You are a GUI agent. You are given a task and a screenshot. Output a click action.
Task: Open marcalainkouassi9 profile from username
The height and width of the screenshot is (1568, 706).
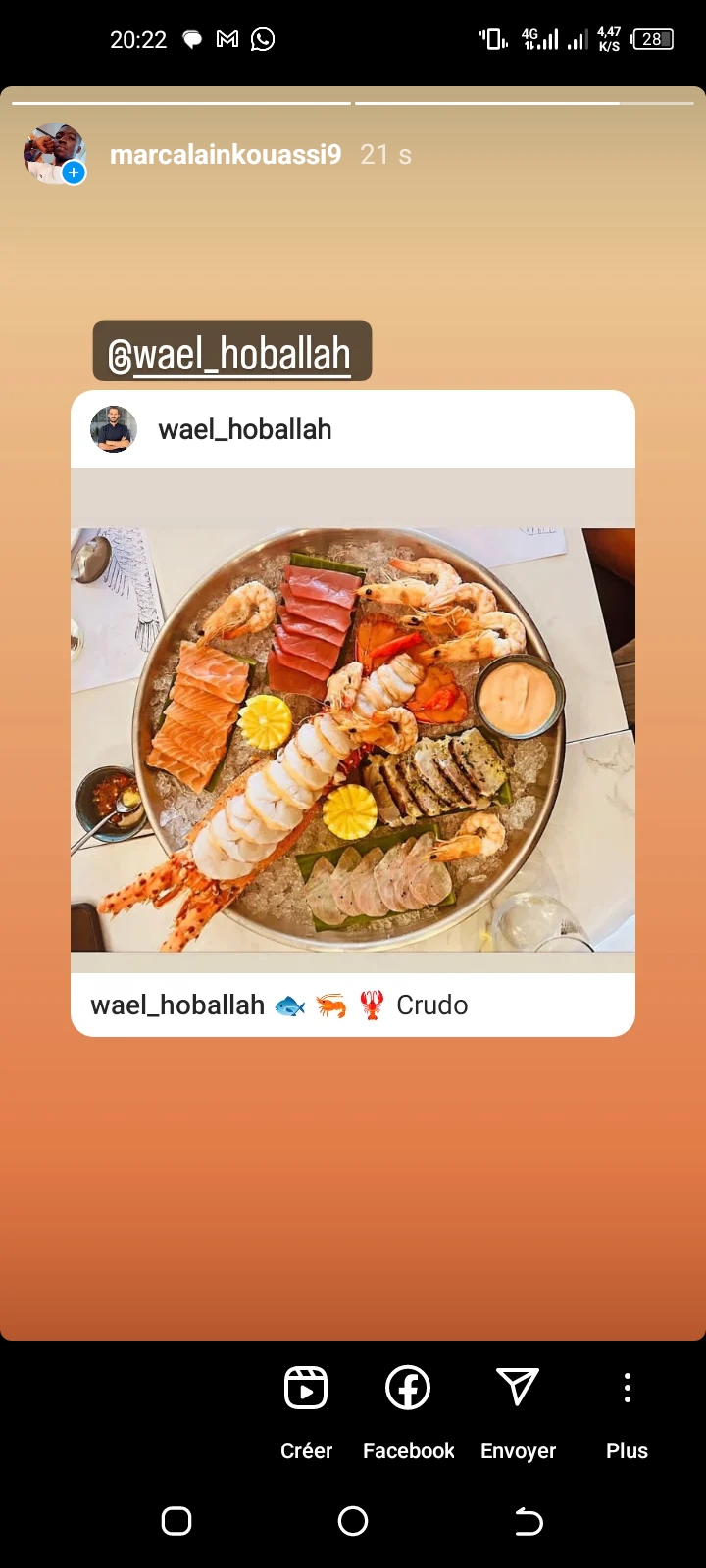[226, 154]
